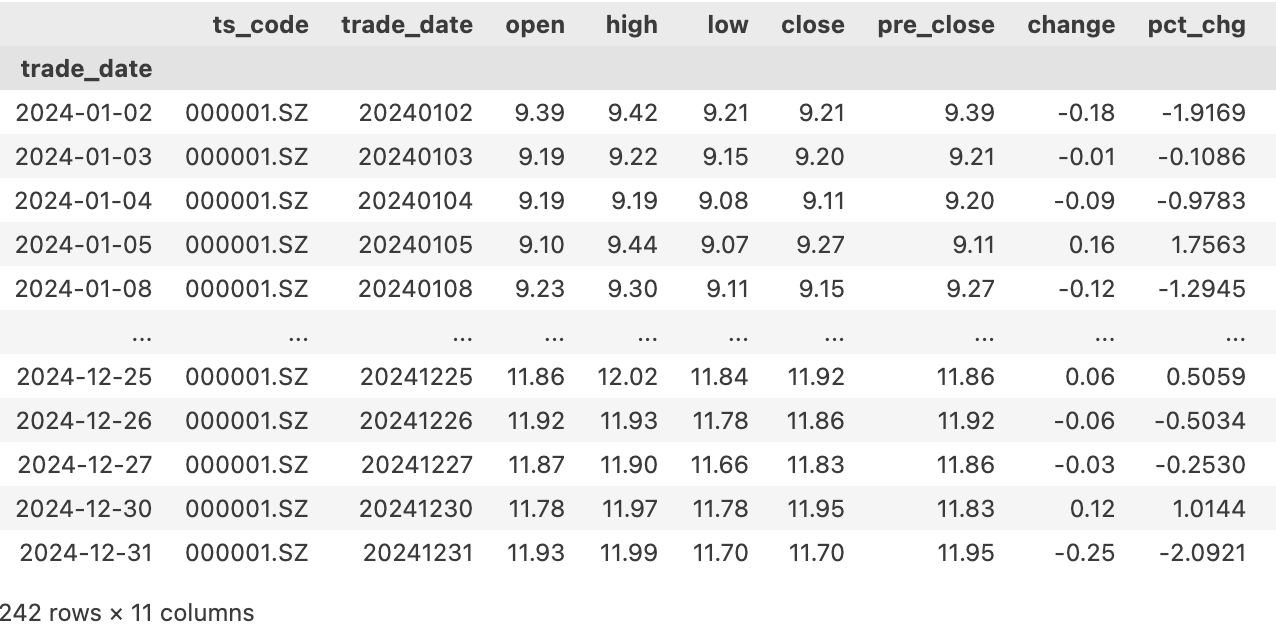Click the change column header
The height and width of the screenshot is (630, 1276).
pos(1071,25)
